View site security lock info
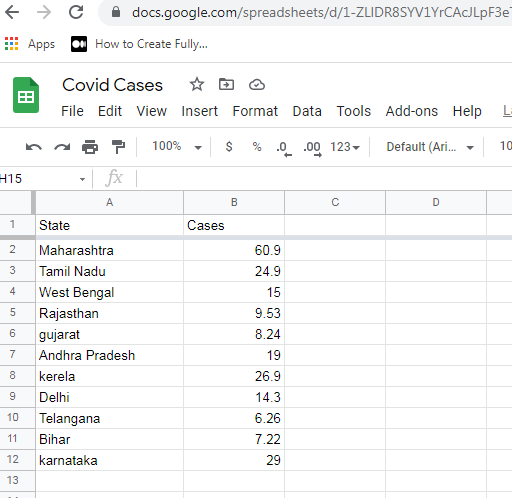 (116, 13)
